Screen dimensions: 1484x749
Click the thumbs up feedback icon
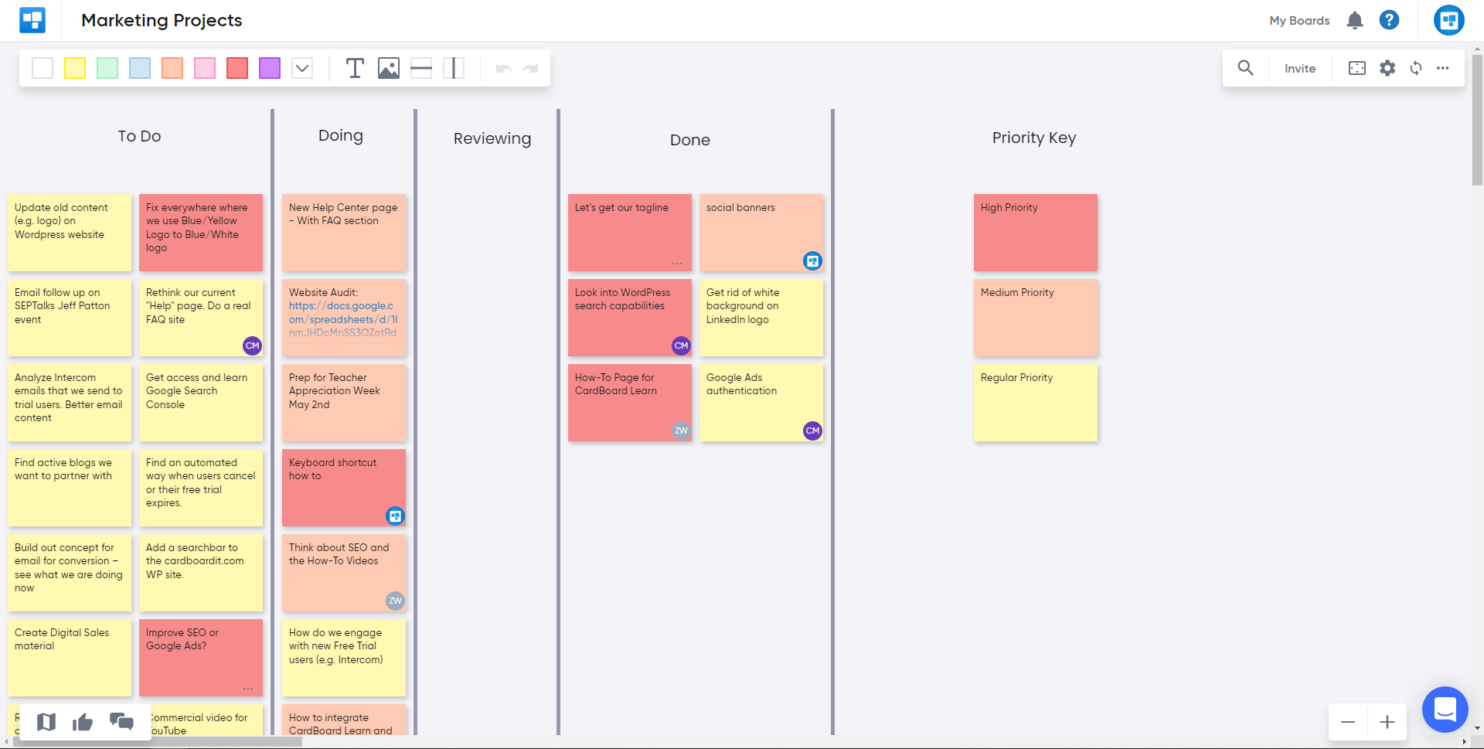(x=83, y=721)
